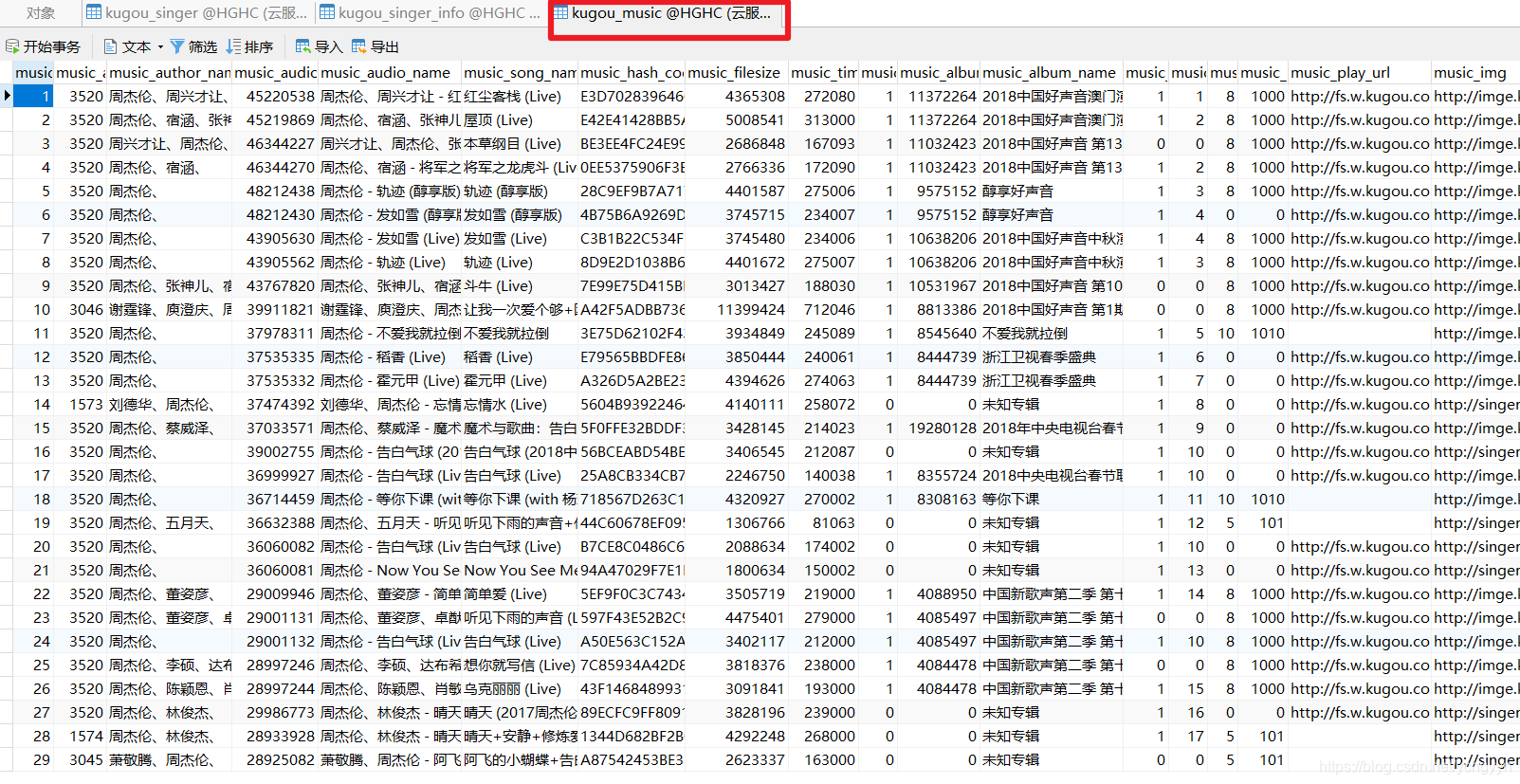1520x784 pixels.
Task: Select time cell 140038 in row 17
Action: coord(823,475)
